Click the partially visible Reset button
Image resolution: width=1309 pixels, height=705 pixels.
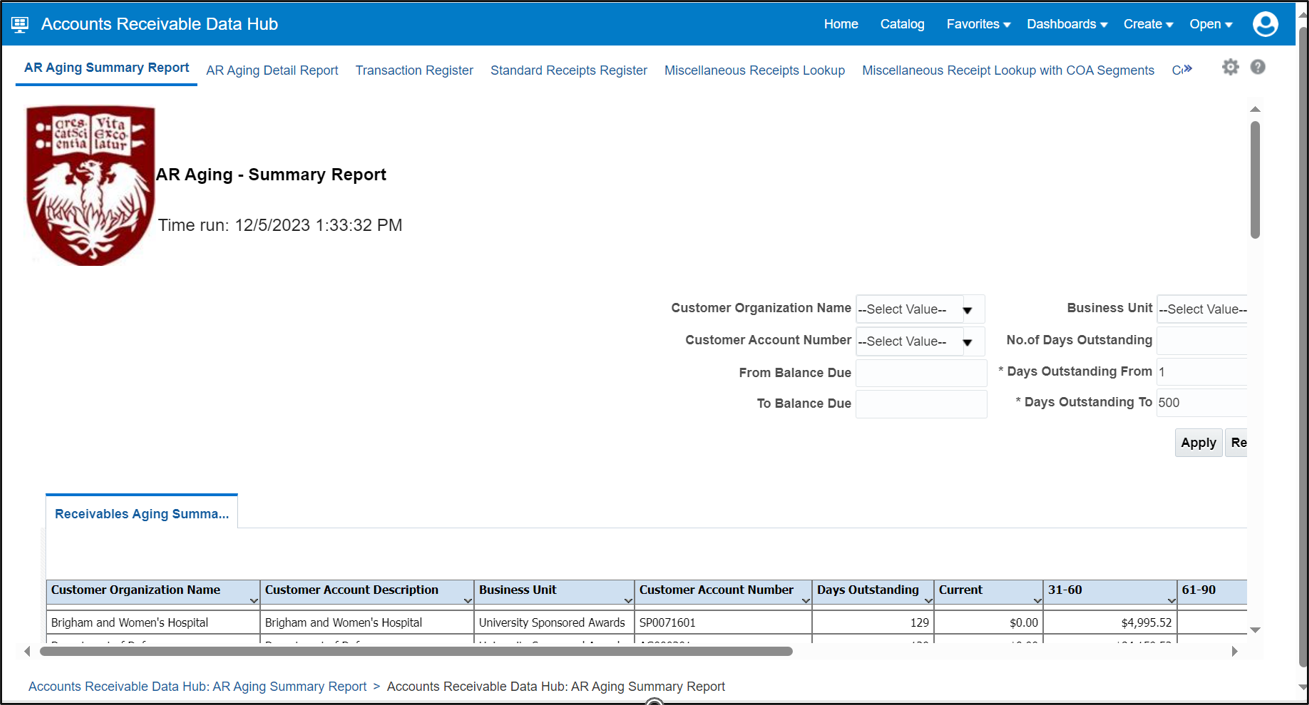pos(1237,442)
